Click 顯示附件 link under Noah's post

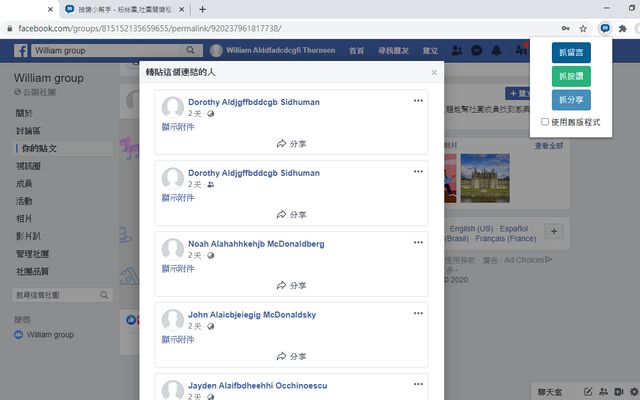(x=178, y=269)
